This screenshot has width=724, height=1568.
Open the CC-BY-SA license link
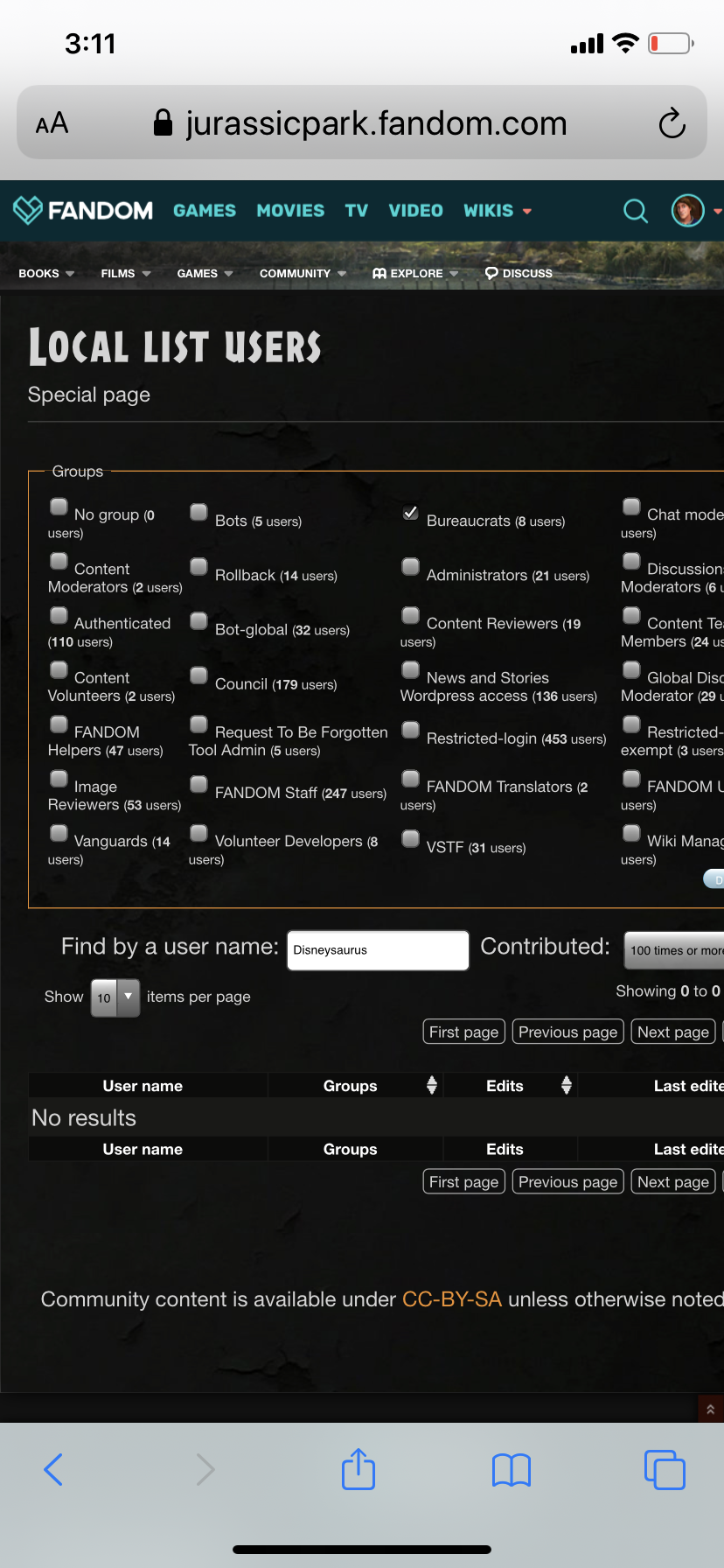[x=452, y=1299]
